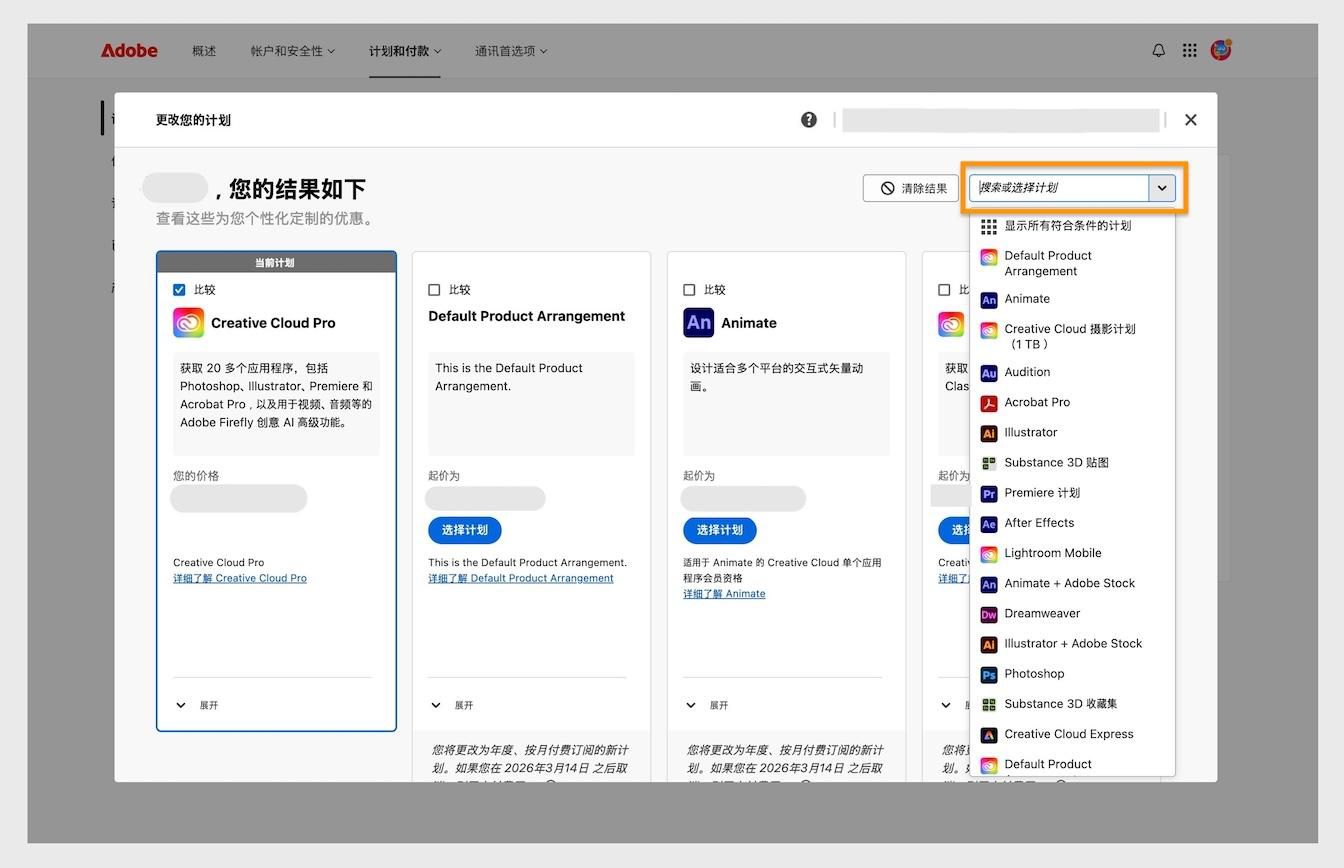Image resolution: width=1344 pixels, height=868 pixels.
Task: Open the 帐户和安全性 dropdown menu
Action: pyautogui.click(x=293, y=51)
